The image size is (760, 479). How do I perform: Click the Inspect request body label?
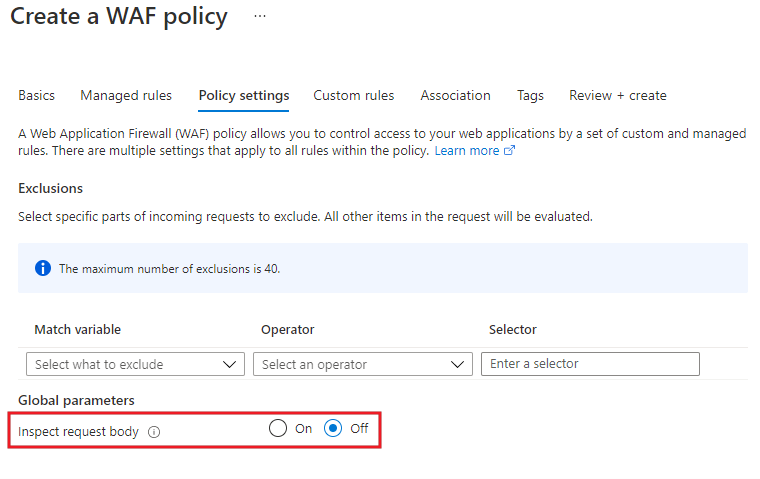coord(79,431)
